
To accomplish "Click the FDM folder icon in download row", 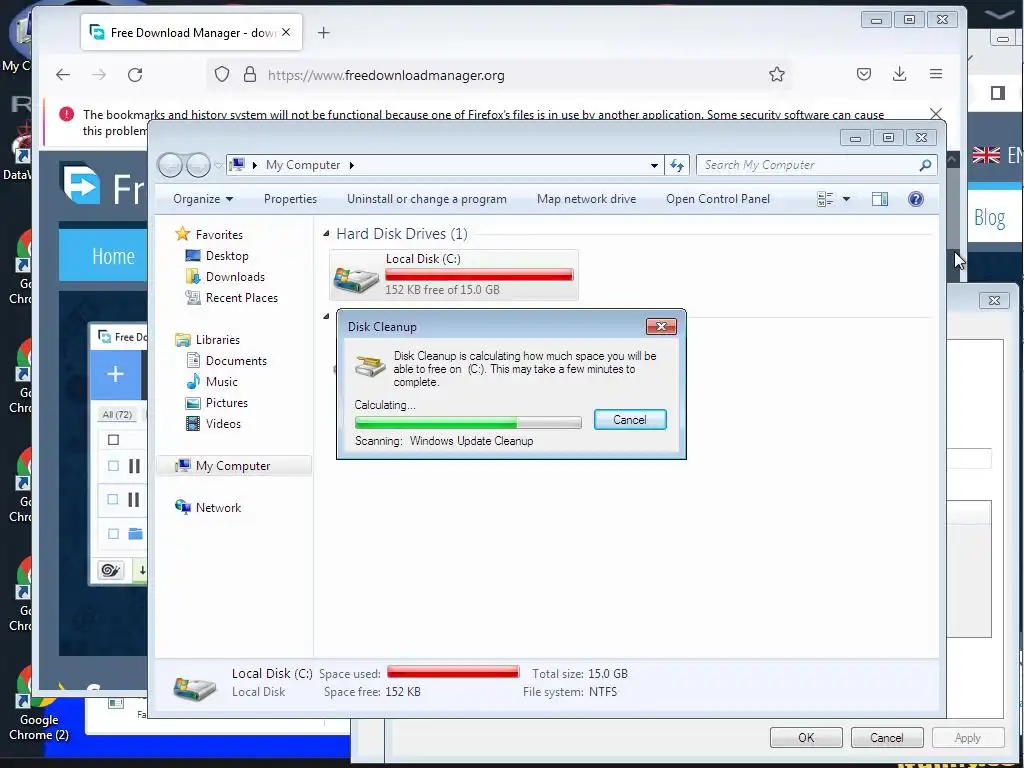I will pyautogui.click(x=135, y=534).
